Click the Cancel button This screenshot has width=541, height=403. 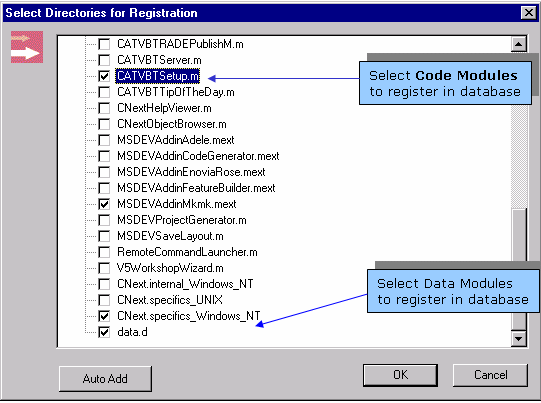click(490, 375)
